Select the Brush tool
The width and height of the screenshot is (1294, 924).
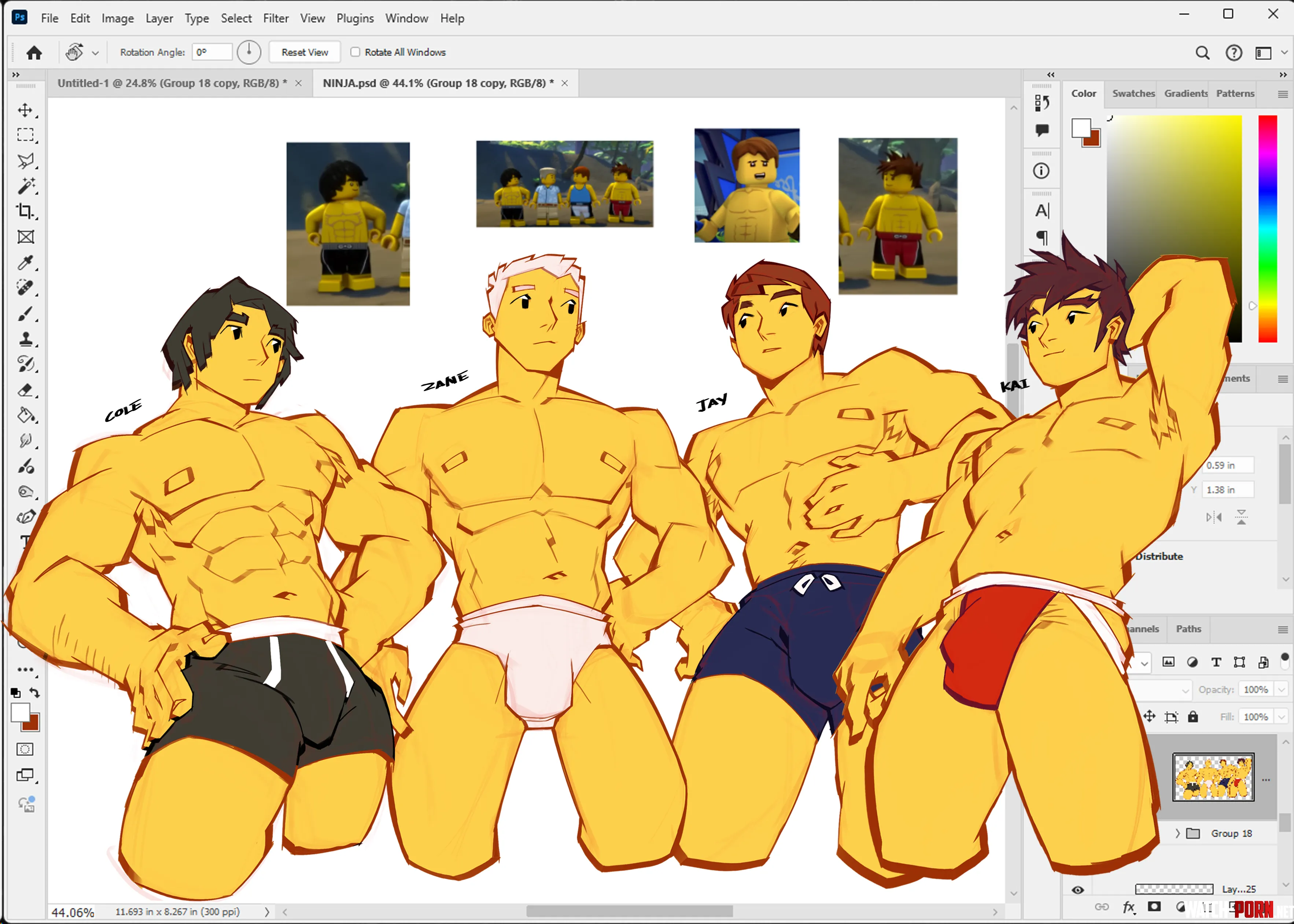click(25, 313)
